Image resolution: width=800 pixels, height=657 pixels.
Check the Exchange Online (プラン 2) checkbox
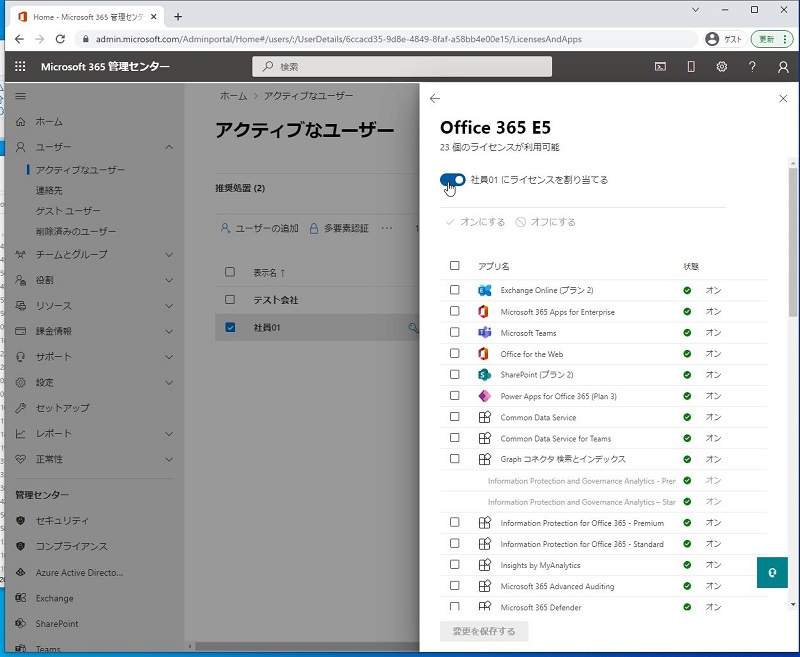pos(455,290)
